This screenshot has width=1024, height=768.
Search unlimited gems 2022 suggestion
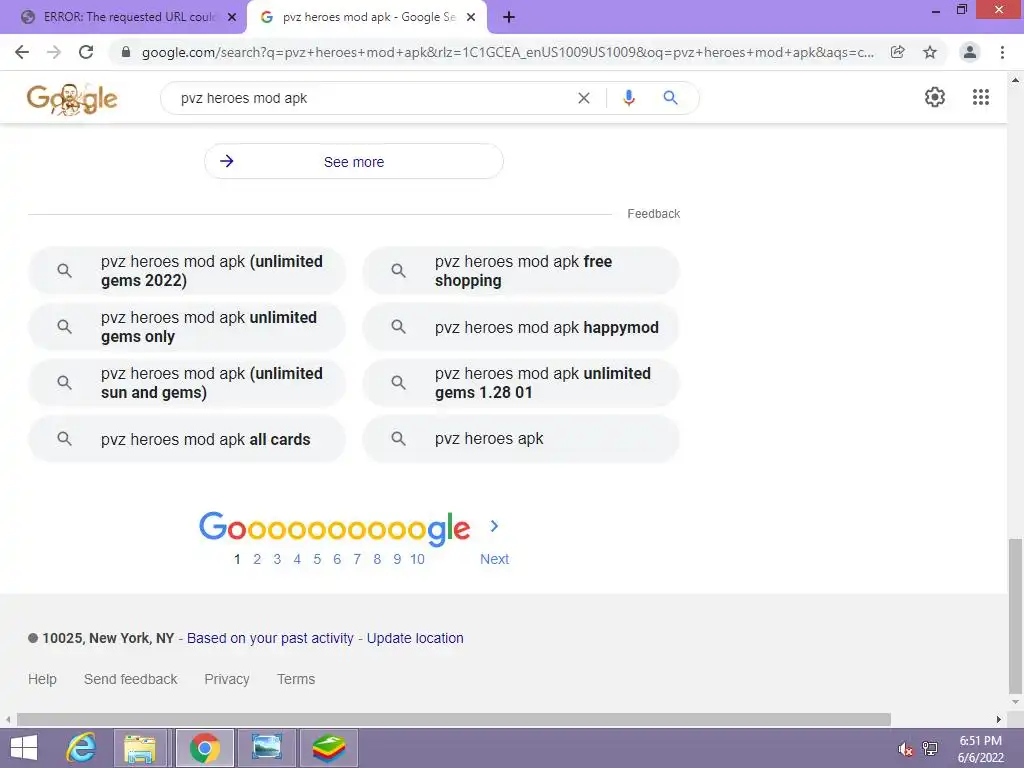[x=187, y=271]
